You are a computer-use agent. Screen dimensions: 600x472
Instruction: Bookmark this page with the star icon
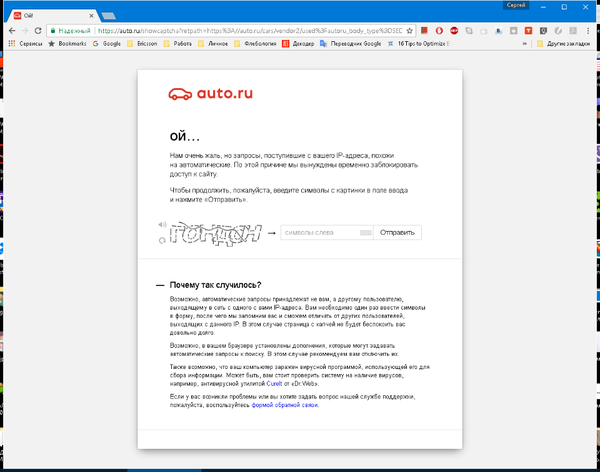coord(409,31)
